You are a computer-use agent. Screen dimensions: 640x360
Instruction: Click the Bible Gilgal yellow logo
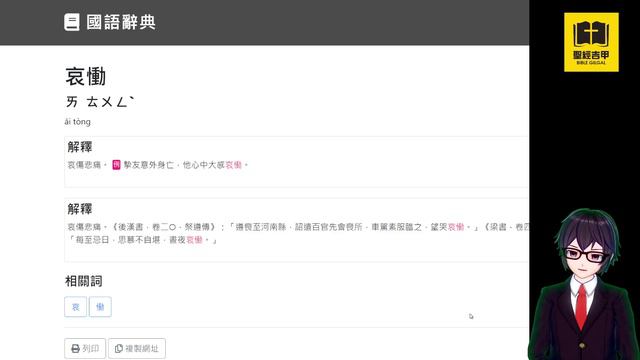pos(591,42)
